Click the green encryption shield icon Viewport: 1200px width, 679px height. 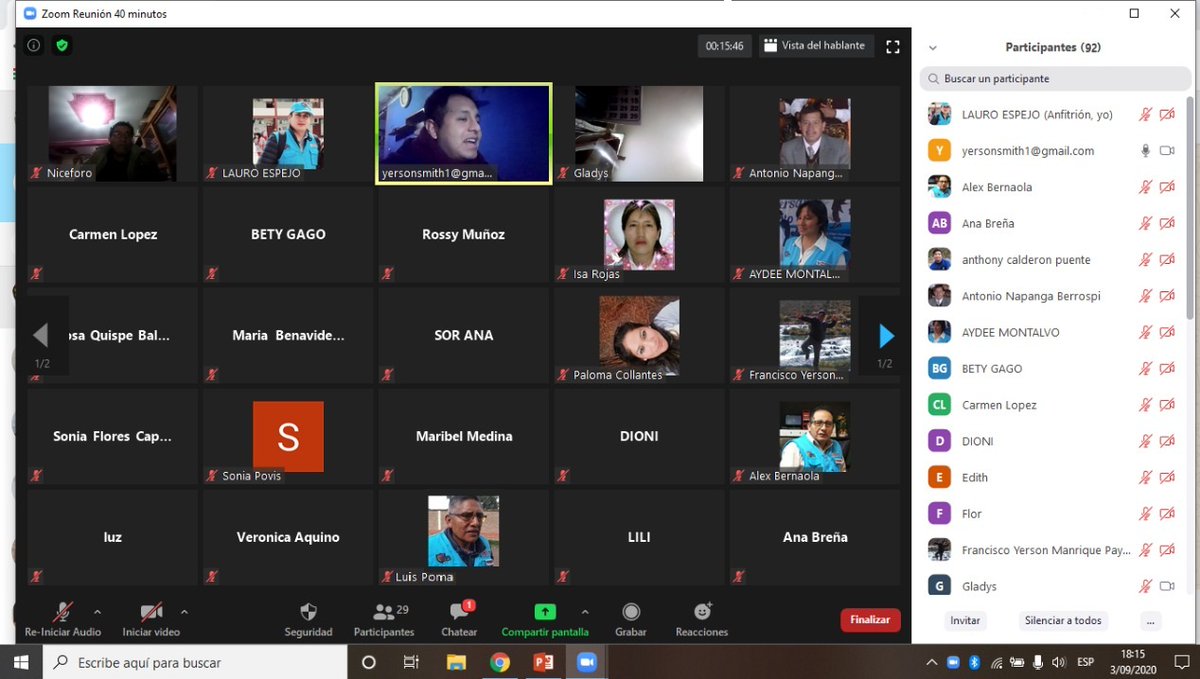click(x=62, y=45)
